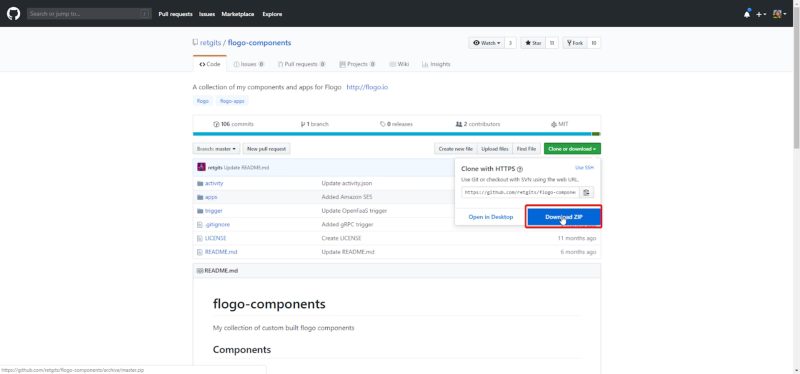Fork the repository

pos(575,43)
